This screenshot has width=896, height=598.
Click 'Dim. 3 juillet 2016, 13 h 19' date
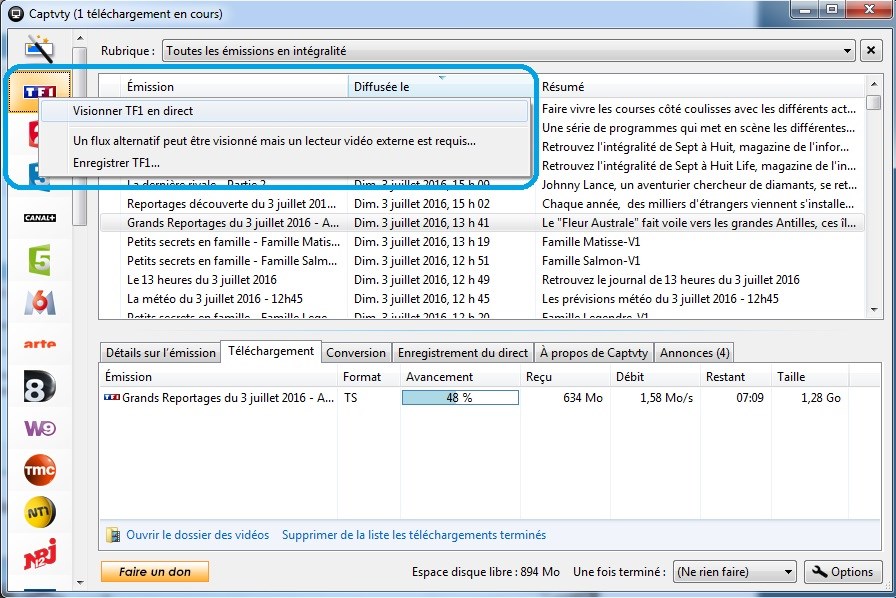click(422, 241)
